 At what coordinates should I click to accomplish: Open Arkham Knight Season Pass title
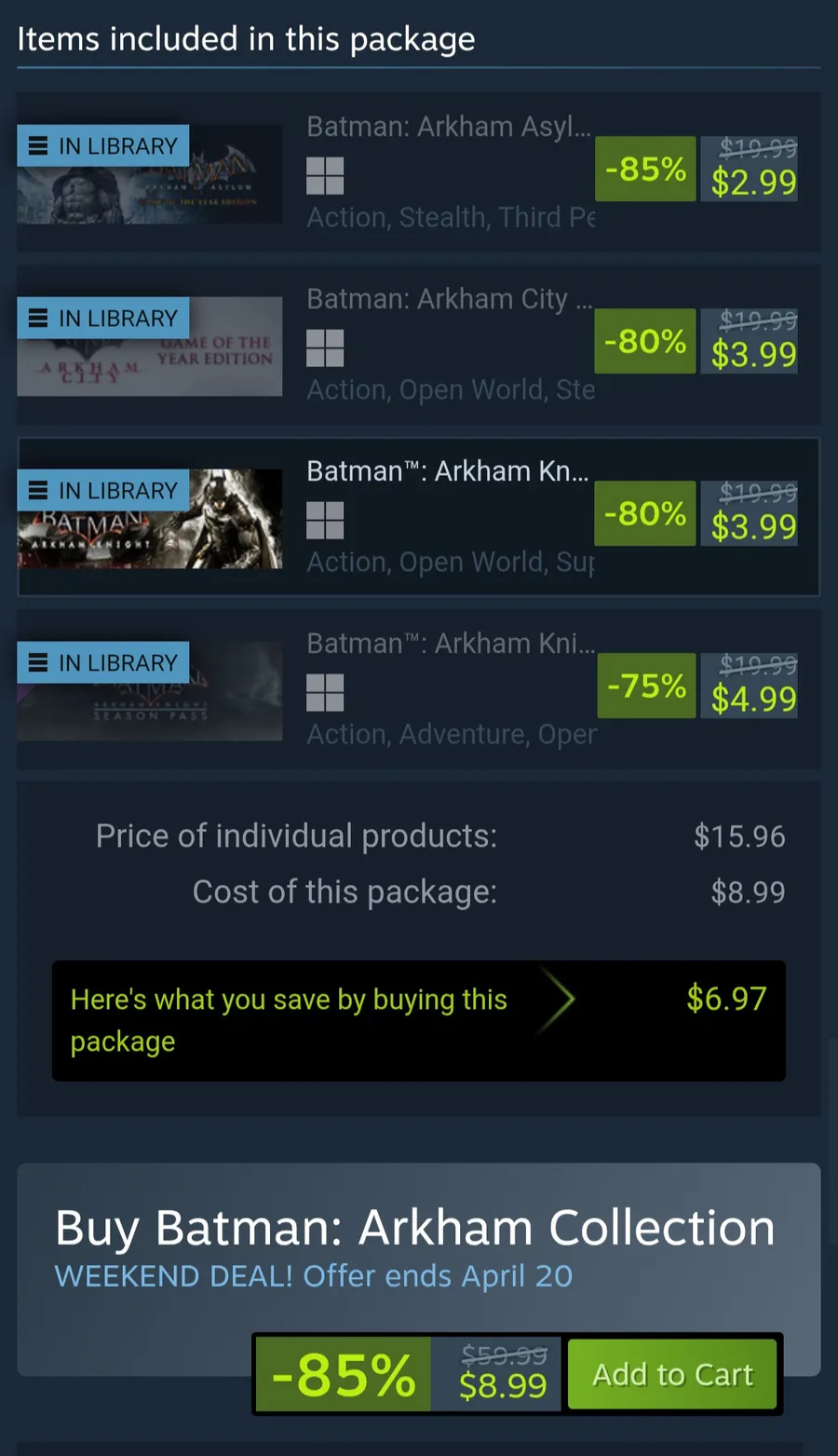click(451, 644)
